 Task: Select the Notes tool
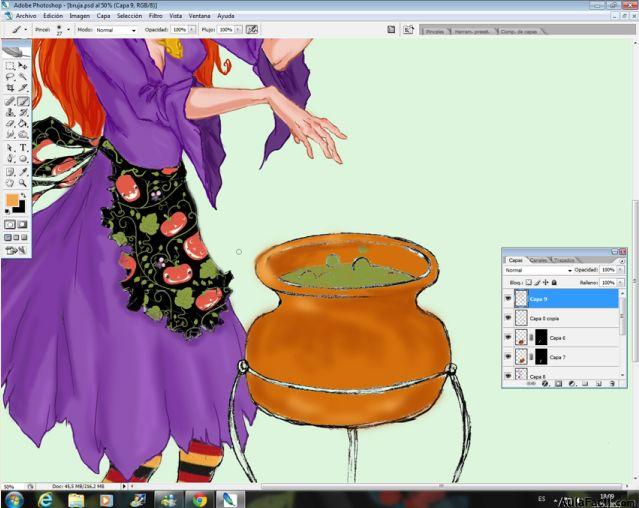(x=10, y=172)
